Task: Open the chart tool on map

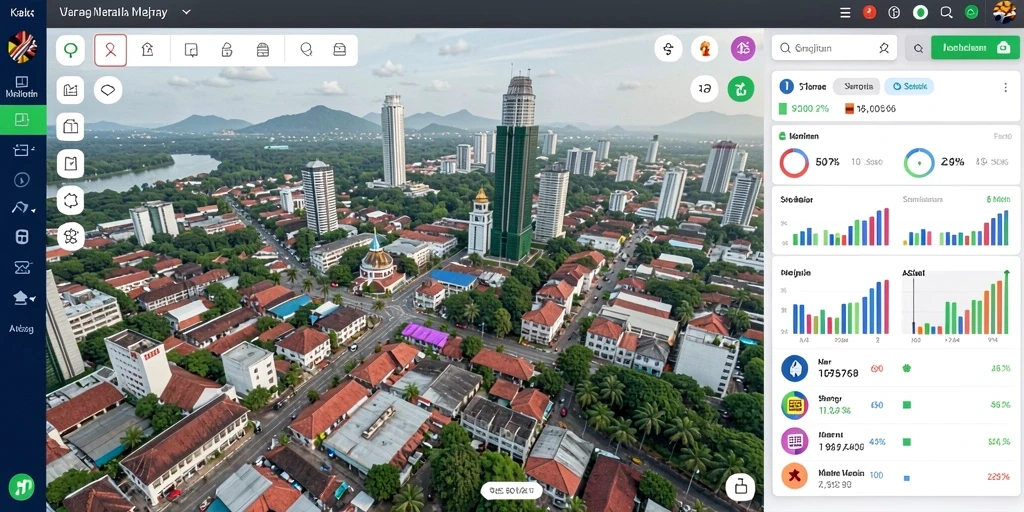Action: (71, 90)
